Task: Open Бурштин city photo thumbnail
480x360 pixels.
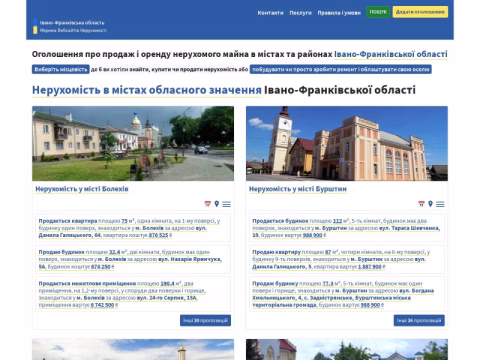Action: coord(347,143)
